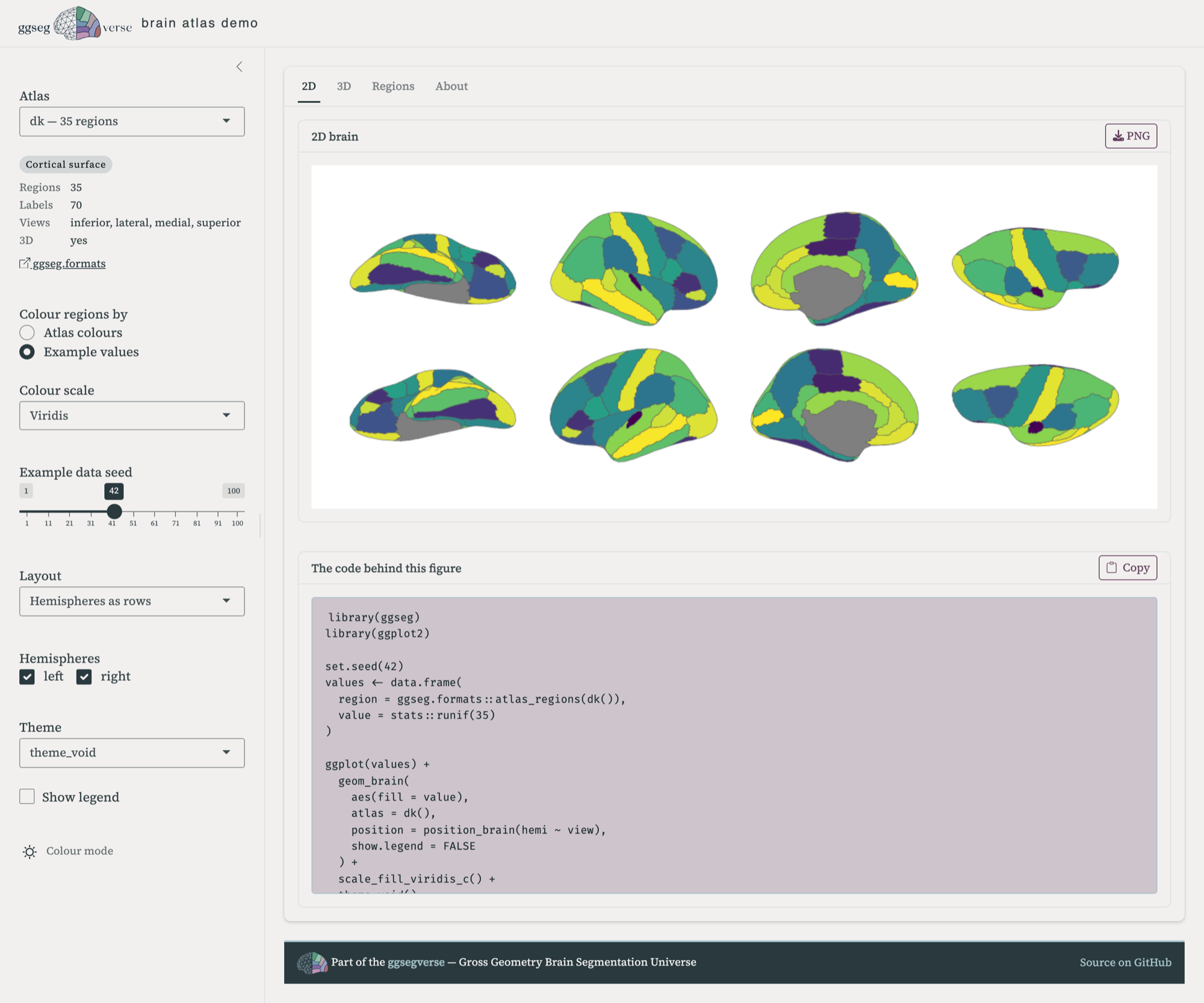
Task: Switch to the 2D tab
Action: pos(309,86)
